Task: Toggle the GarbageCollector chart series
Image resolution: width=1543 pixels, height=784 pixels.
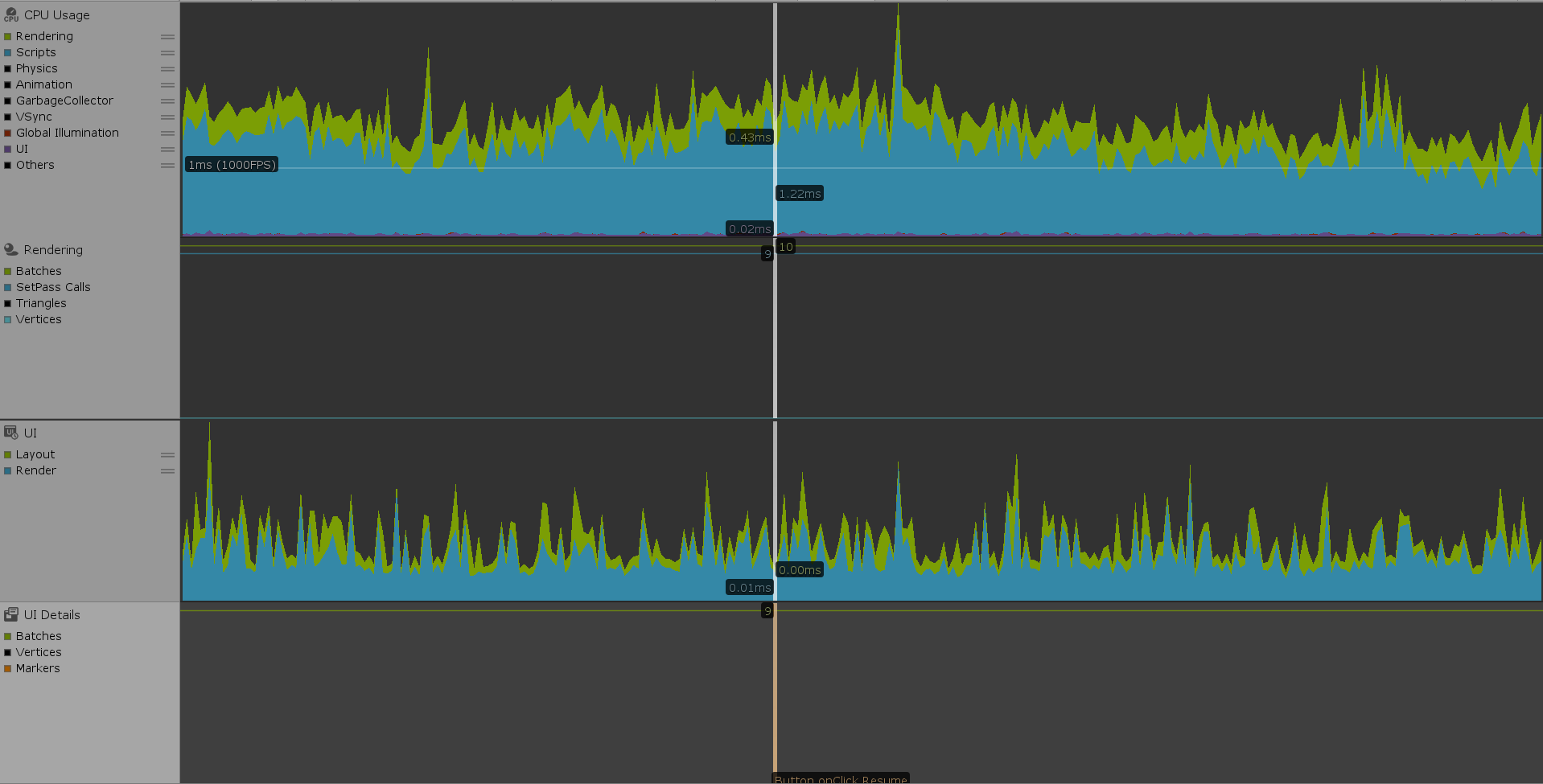Action: [x=64, y=101]
